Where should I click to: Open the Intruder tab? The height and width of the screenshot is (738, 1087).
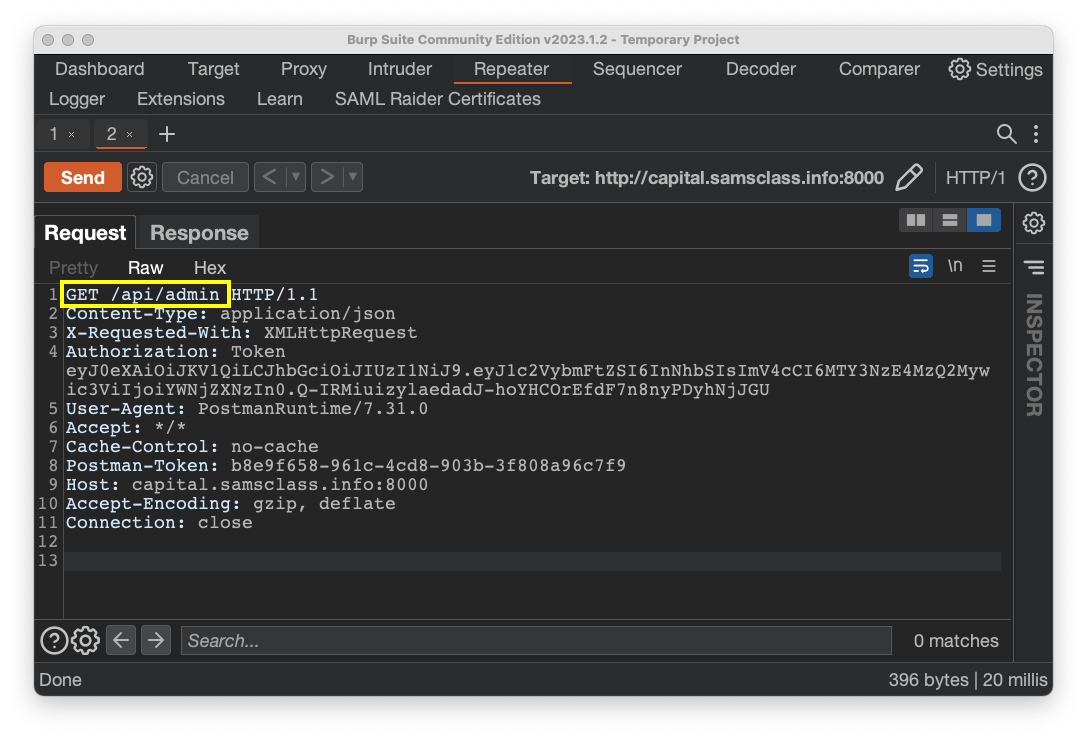pos(400,69)
